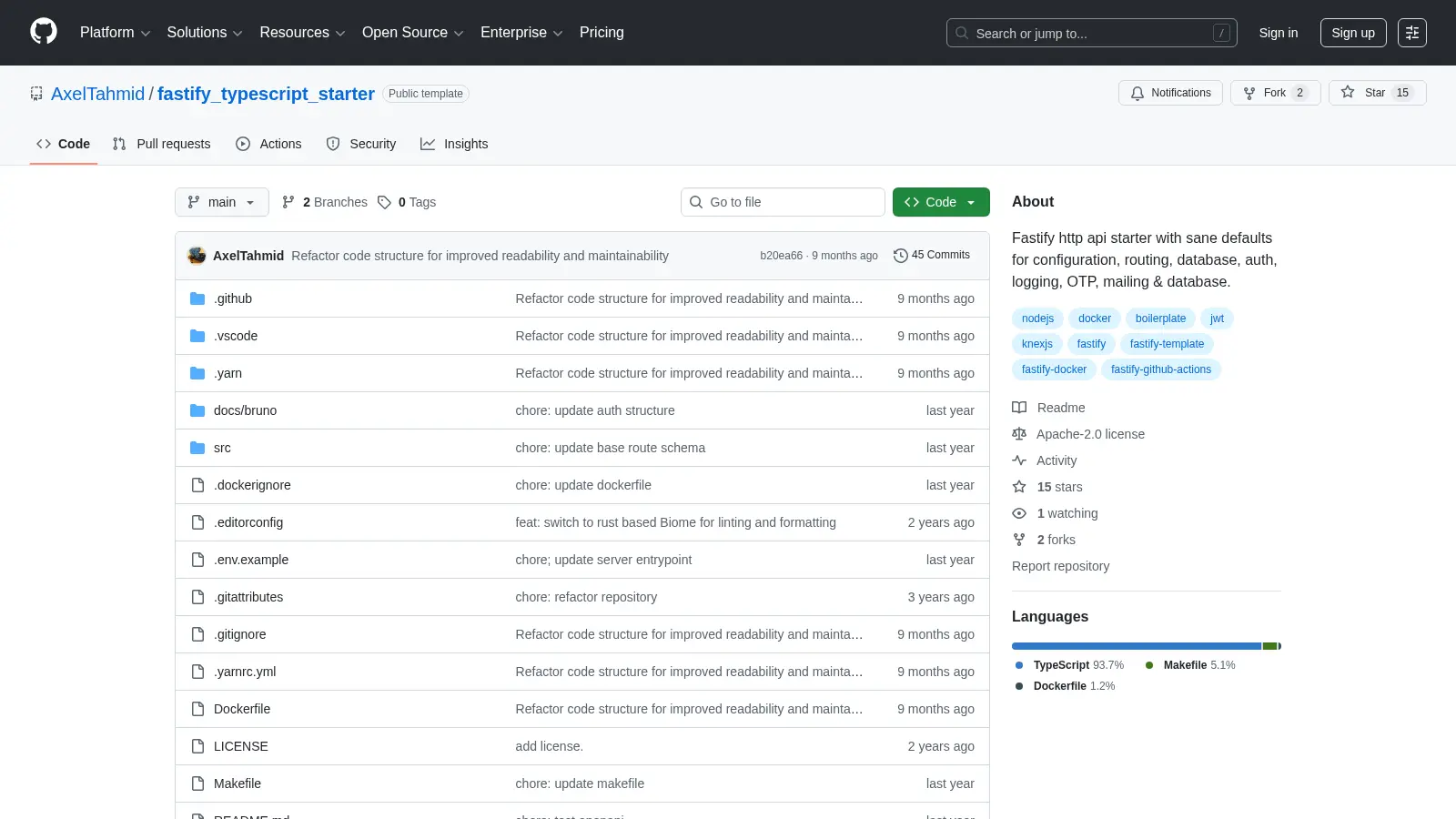Screen dimensions: 1456x819
Task: Open commit message 'chore: update dockerfile'
Action: [583, 485]
